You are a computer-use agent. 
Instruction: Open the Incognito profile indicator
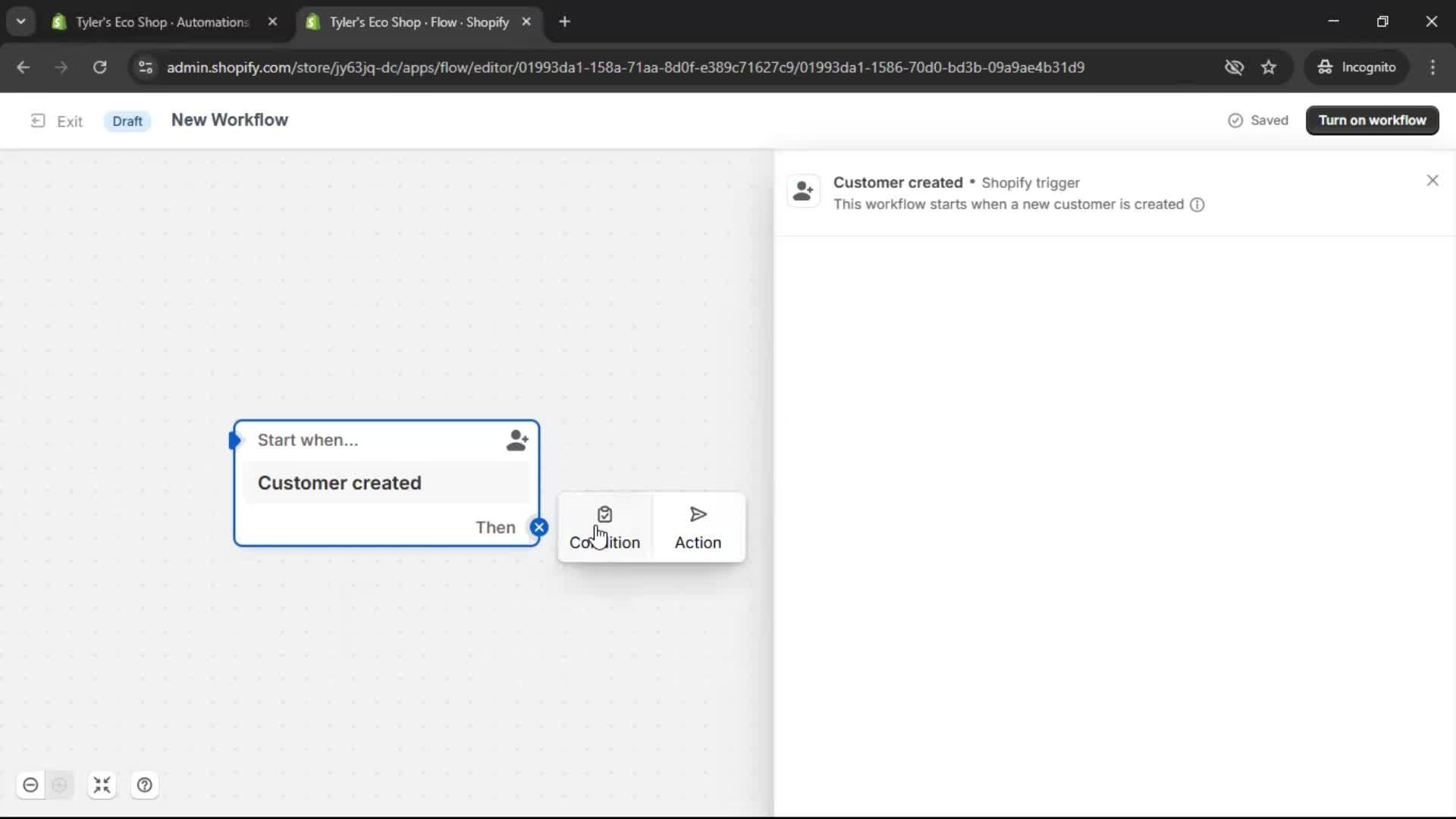coord(1357,67)
